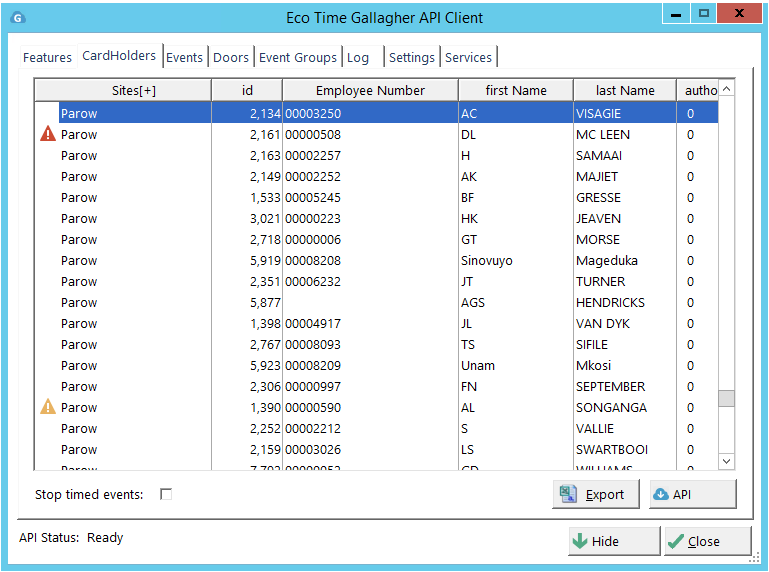Click employee number 00003250 cell

370,113
